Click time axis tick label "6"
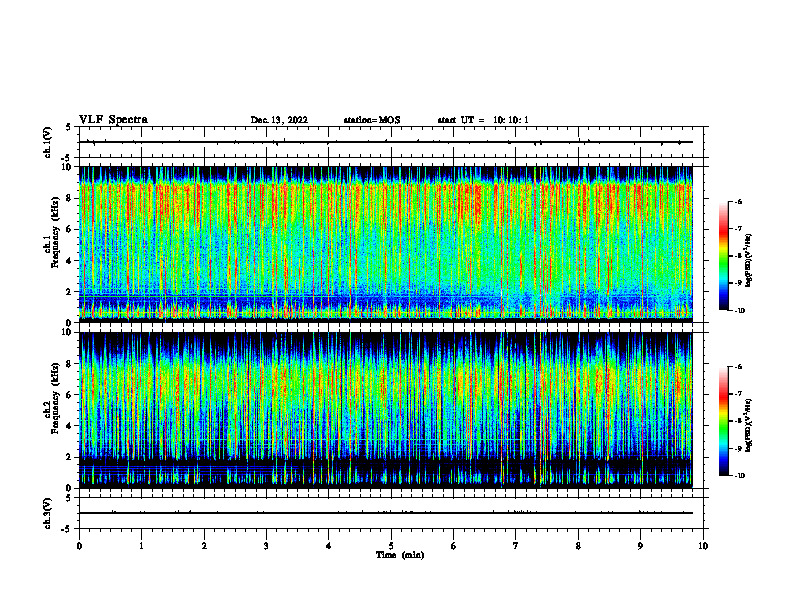Screen dimensions: 792x612 [453, 546]
